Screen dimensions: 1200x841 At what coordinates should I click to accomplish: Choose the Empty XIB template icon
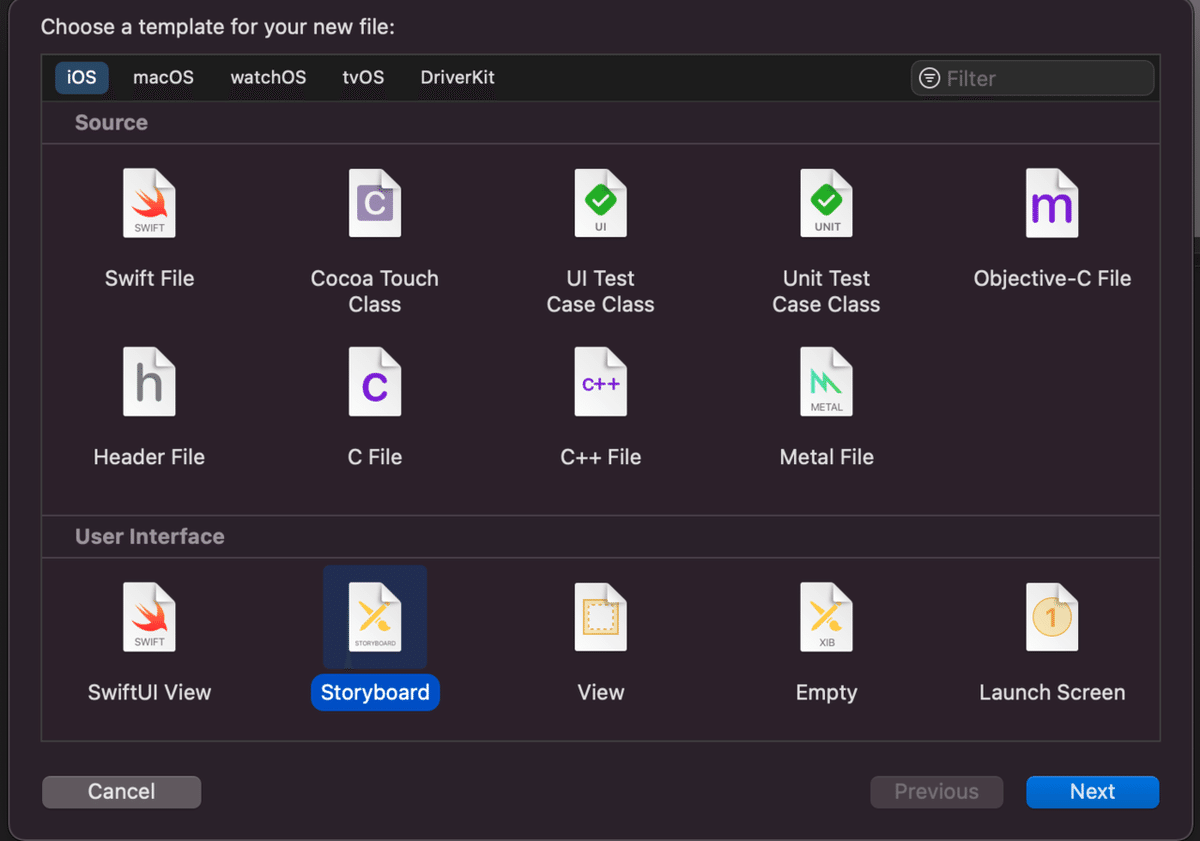click(827, 618)
